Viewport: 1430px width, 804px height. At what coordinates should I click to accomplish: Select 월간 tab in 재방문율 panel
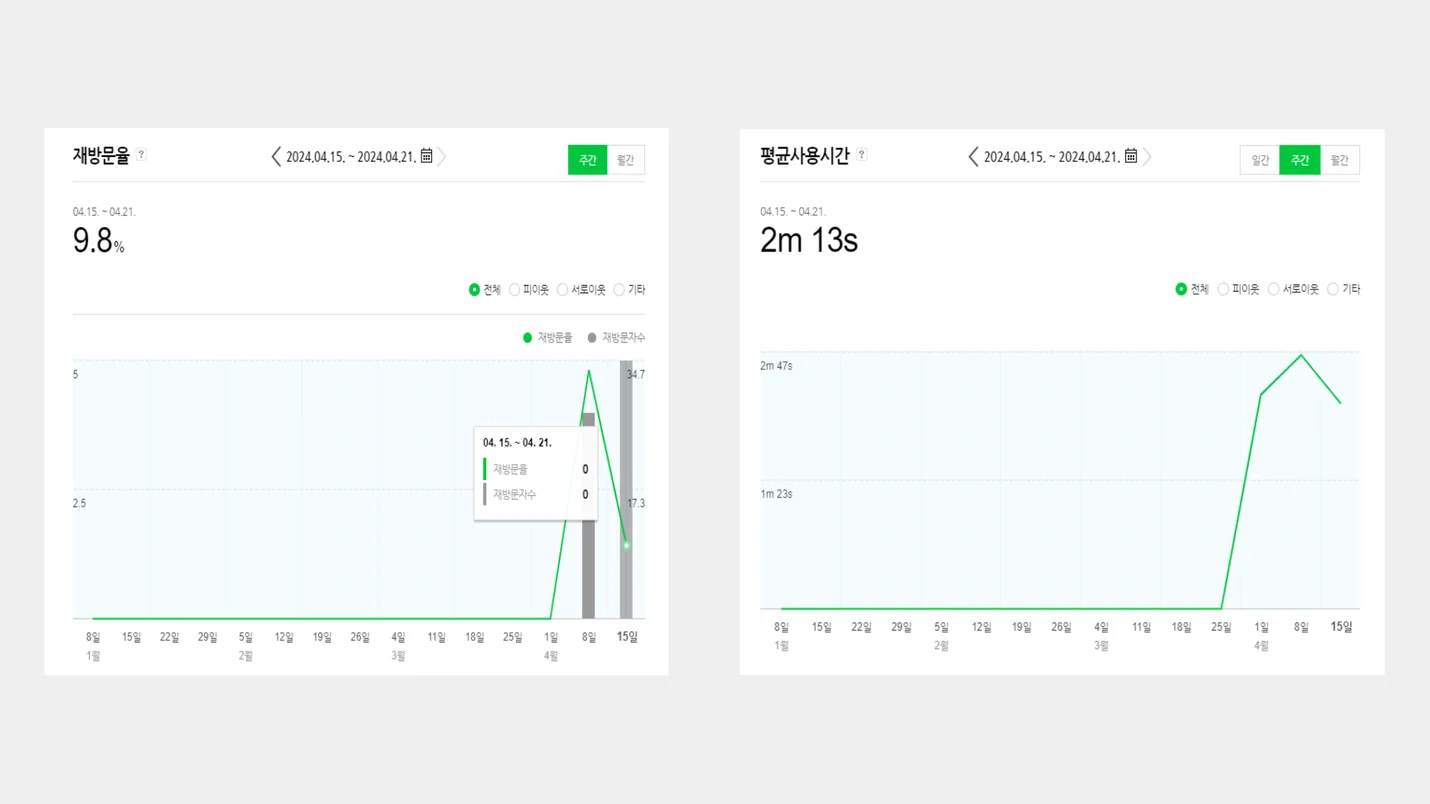click(626, 160)
